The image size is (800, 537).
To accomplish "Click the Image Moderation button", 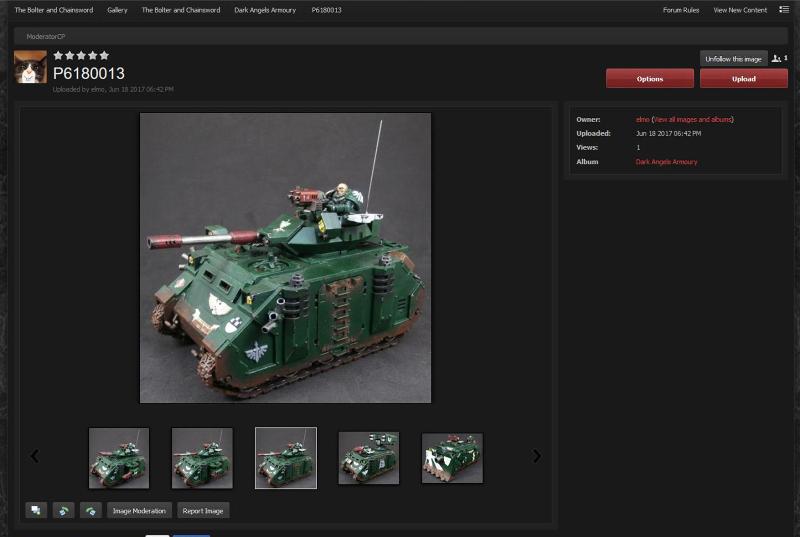I will pos(139,510).
